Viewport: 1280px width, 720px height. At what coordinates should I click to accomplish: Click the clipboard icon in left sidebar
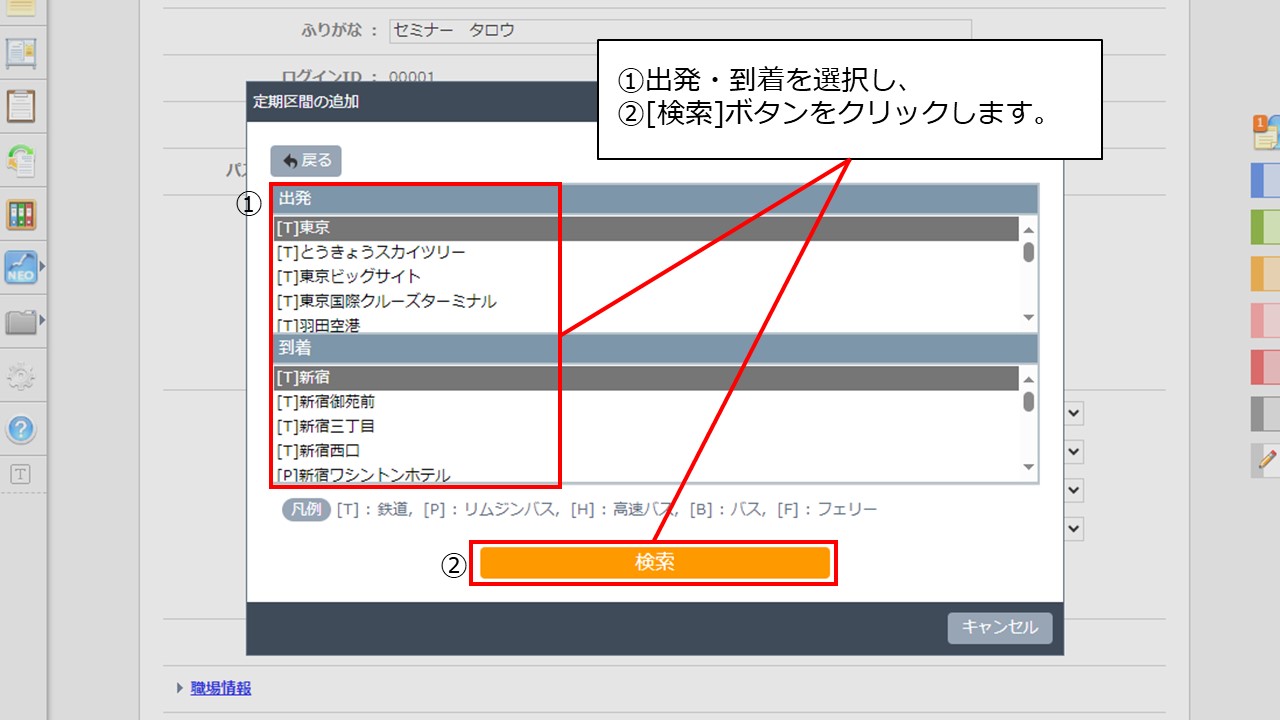21,105
